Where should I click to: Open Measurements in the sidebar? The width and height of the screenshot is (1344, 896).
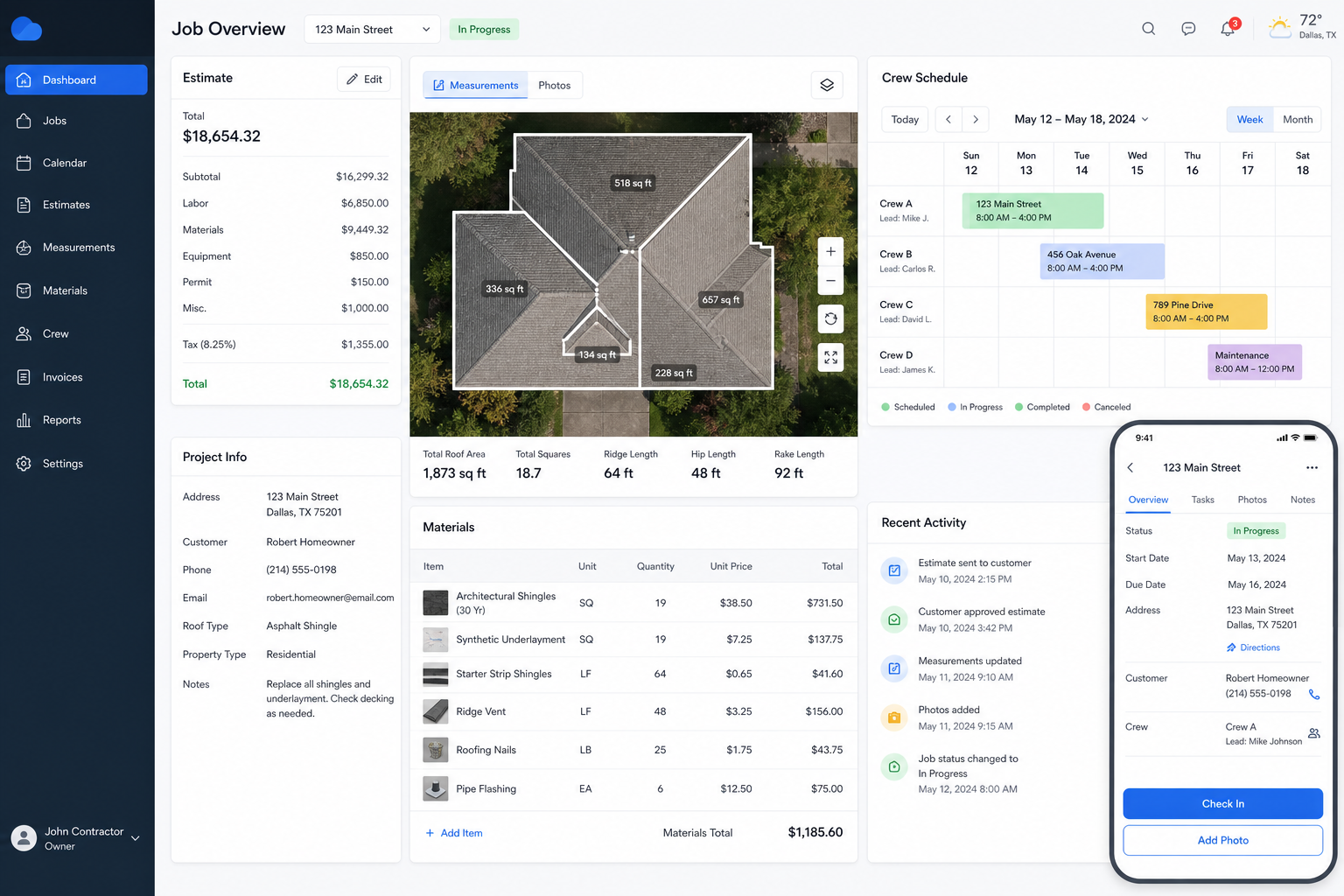pos(76,248)
